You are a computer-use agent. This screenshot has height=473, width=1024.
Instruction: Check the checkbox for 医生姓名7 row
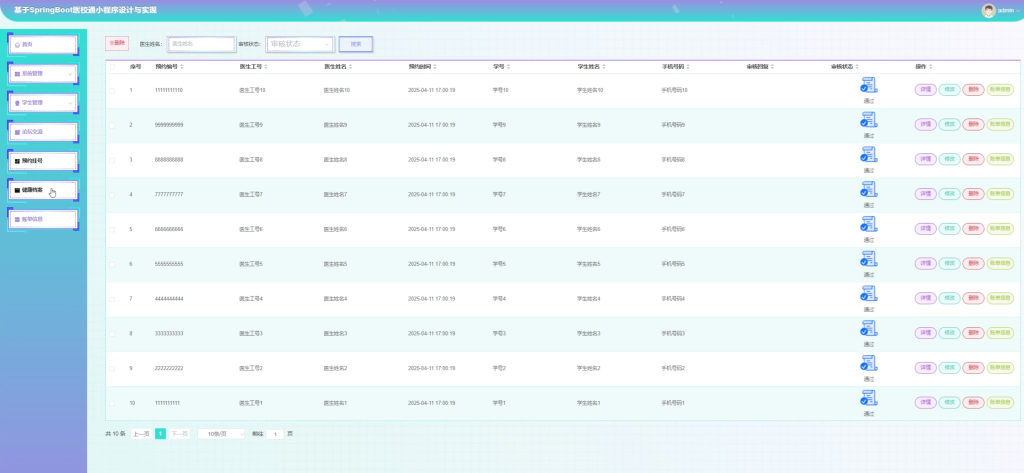tap(112, 195)
